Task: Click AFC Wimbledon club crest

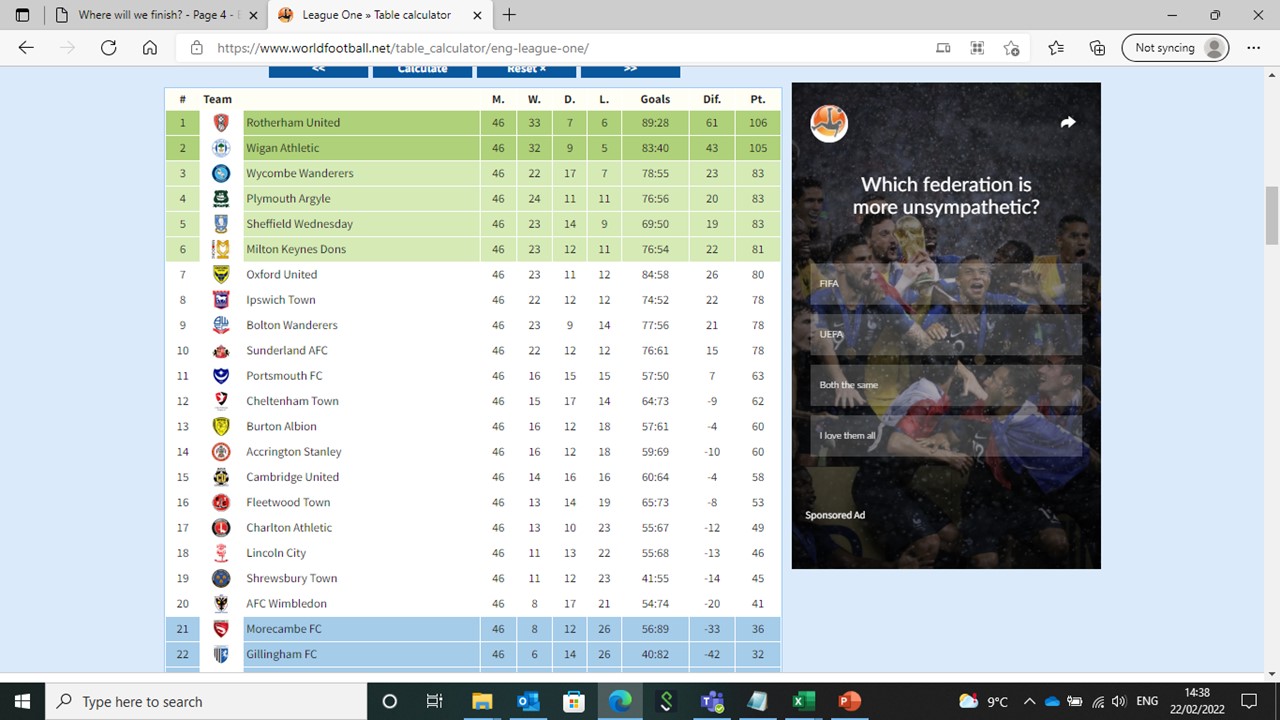Action: pyautogui.click(x=221, y=604)
